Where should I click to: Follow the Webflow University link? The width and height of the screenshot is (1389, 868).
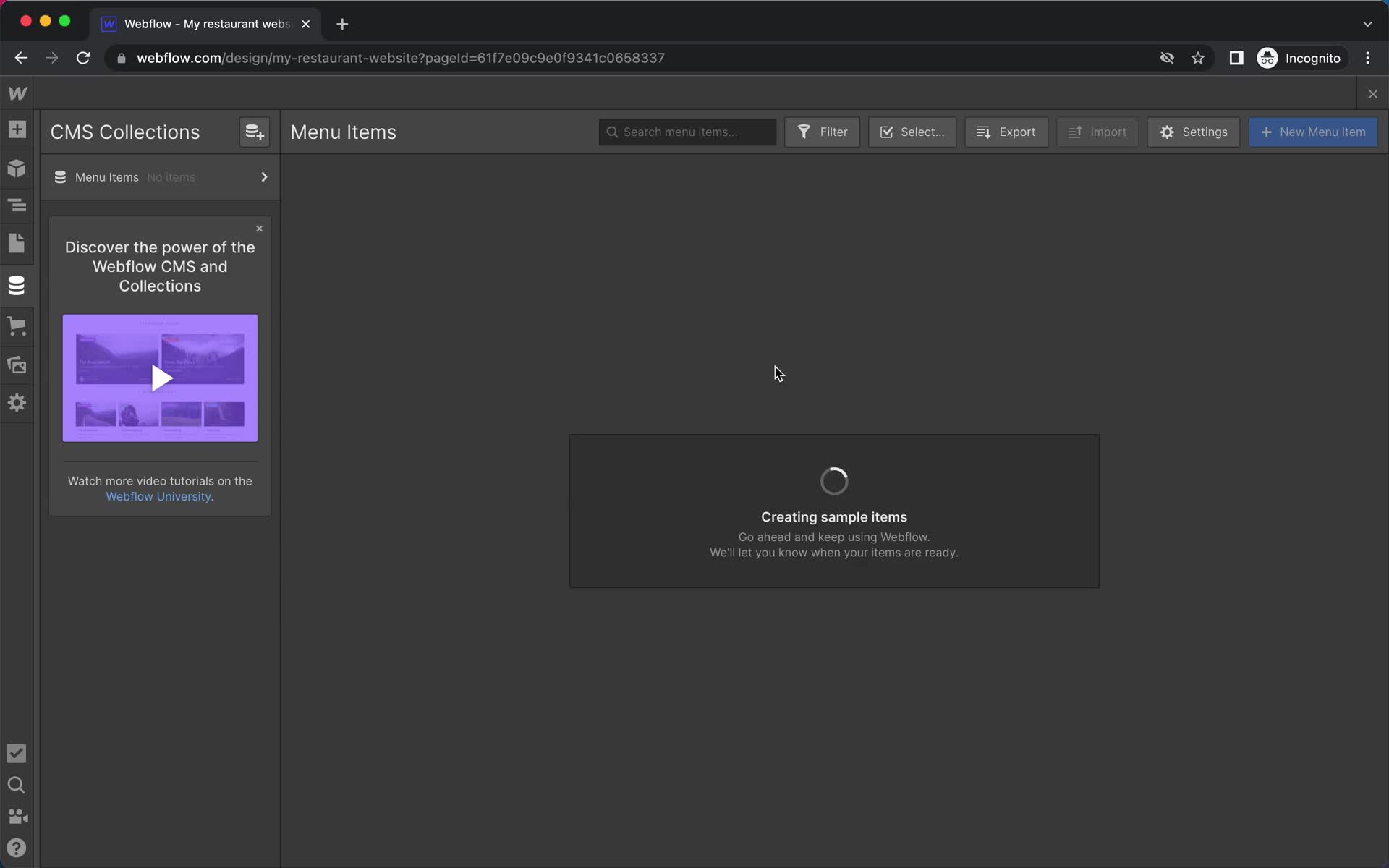click(158, 497)
